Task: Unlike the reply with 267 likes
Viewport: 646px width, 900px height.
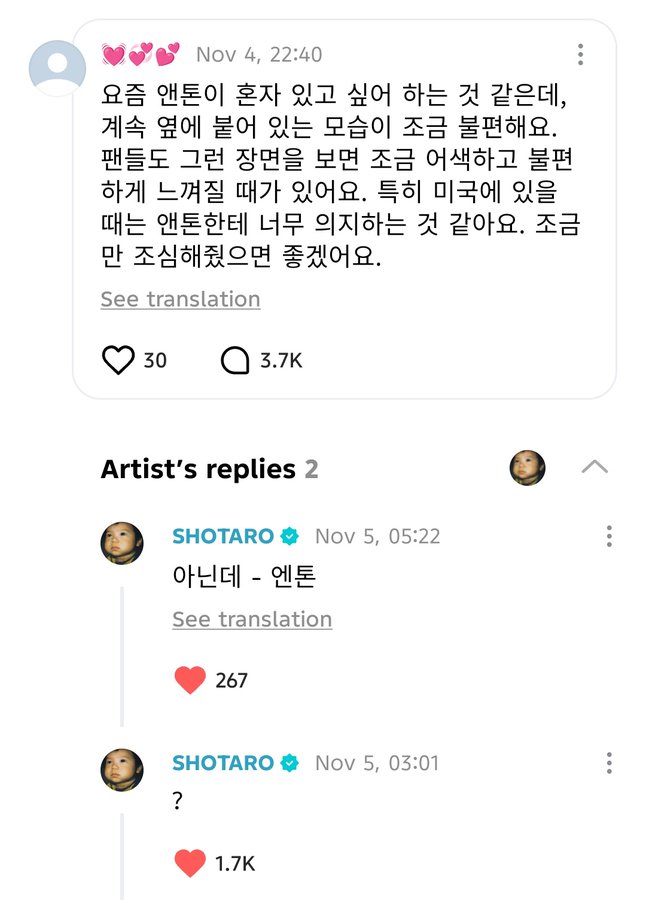Action: [189, 680]
